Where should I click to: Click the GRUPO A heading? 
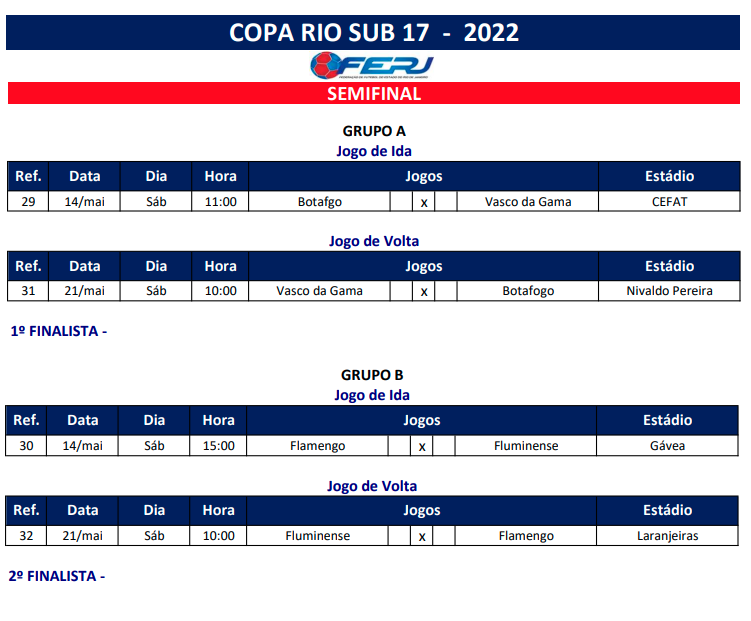[374, 131]
